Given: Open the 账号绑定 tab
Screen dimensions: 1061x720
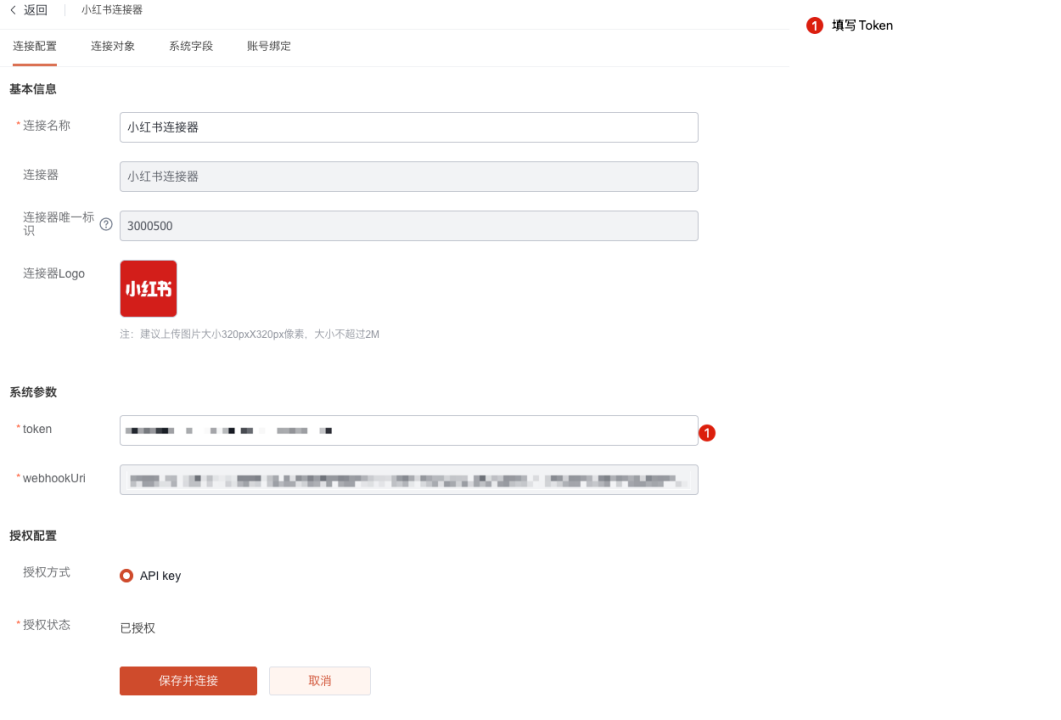Looking at the screenshot, I should tap(269, 46).
